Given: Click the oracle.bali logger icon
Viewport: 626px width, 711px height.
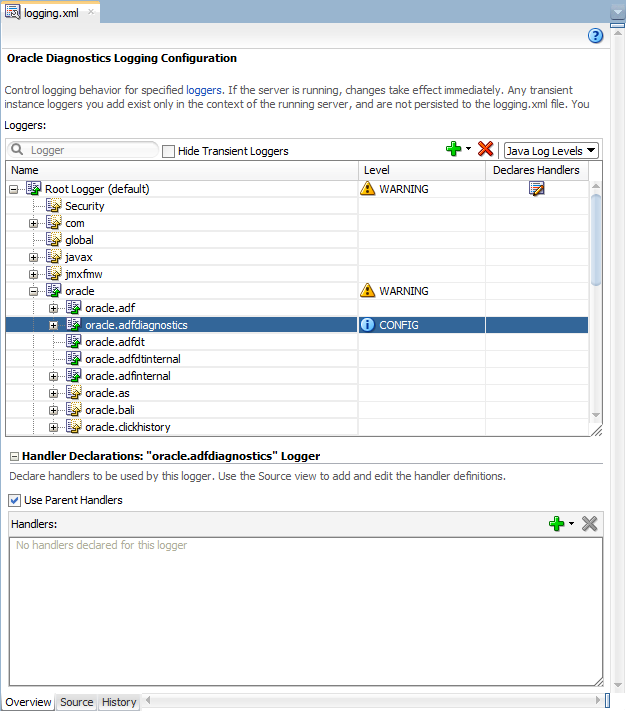Looking at the screenshot, I should tap(73, 409).
